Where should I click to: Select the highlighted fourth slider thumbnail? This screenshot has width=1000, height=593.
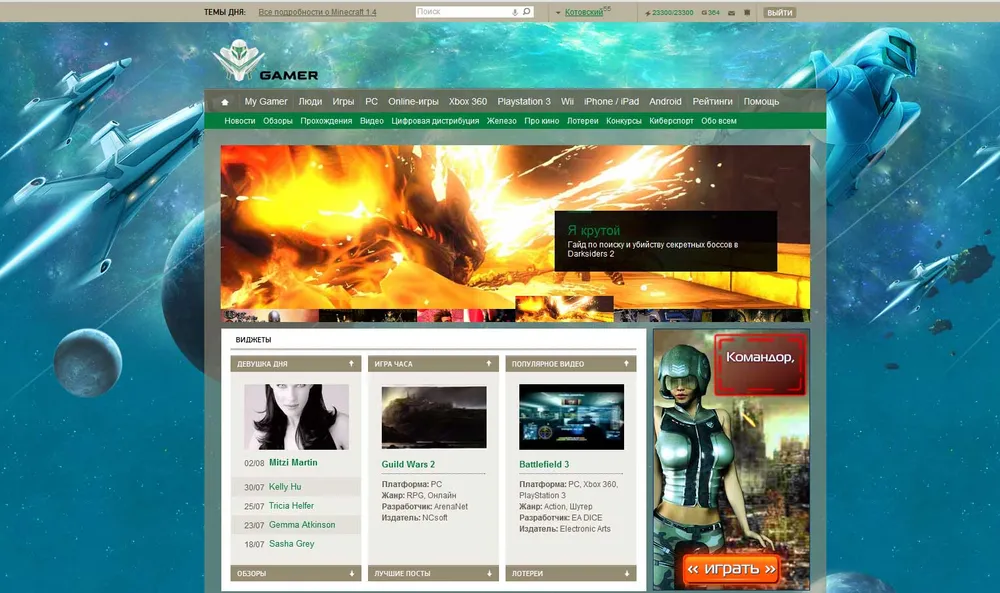pos(564,309)
